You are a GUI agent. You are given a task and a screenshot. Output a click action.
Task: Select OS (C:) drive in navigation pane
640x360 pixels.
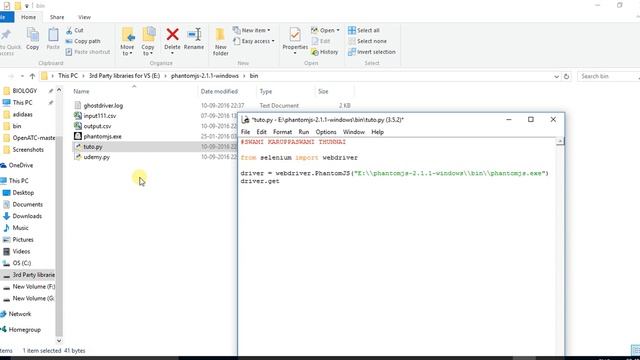coord(22,263)
